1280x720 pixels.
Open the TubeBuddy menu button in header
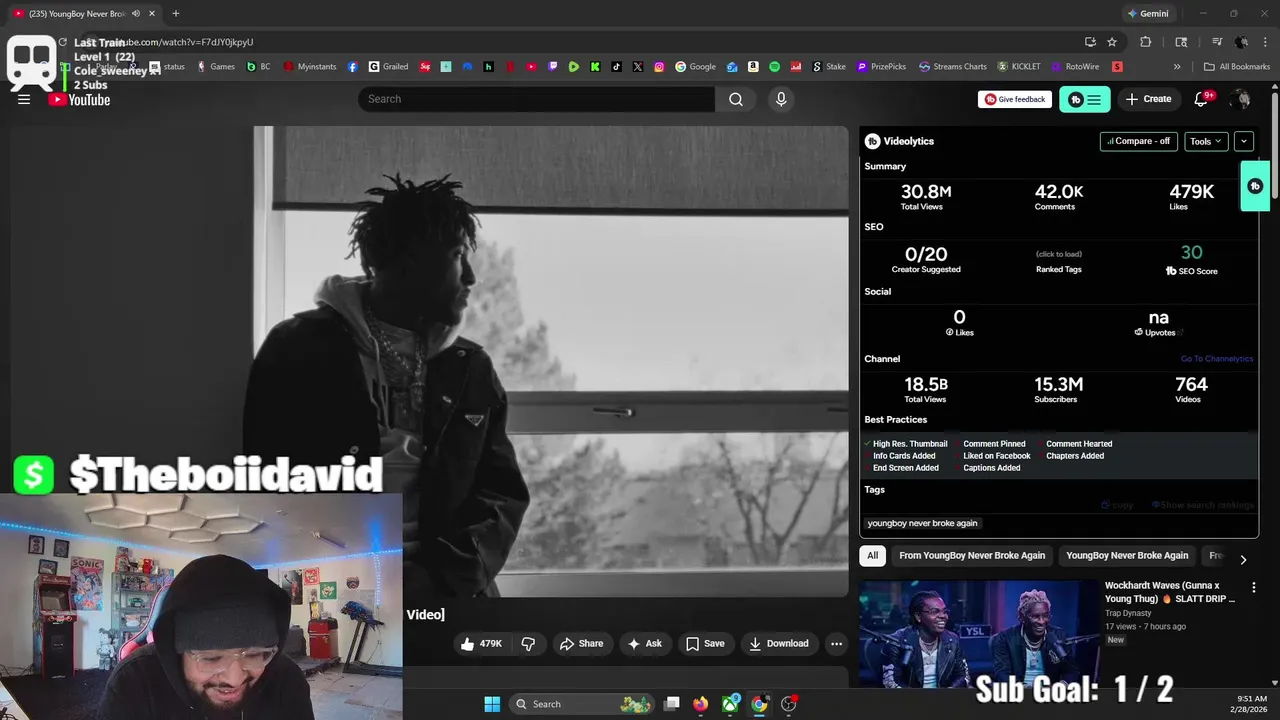[x=1085, y=99]
